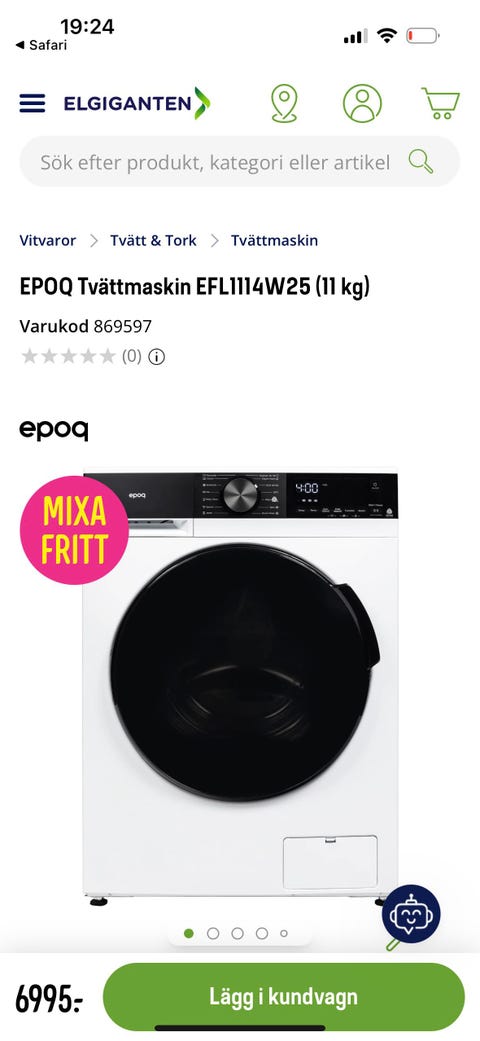Screen dimensions: 480x1041
Task: Return to Safari via back arrow
Action: (x=40, y=45)
